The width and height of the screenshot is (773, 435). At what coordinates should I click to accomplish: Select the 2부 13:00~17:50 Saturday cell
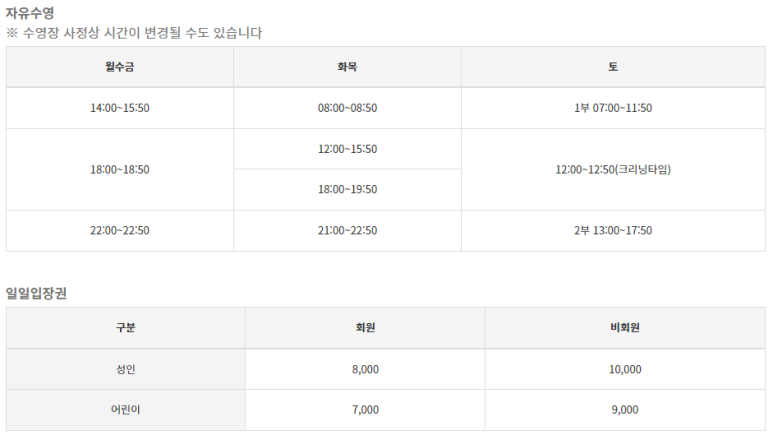(x=613, y=231)
